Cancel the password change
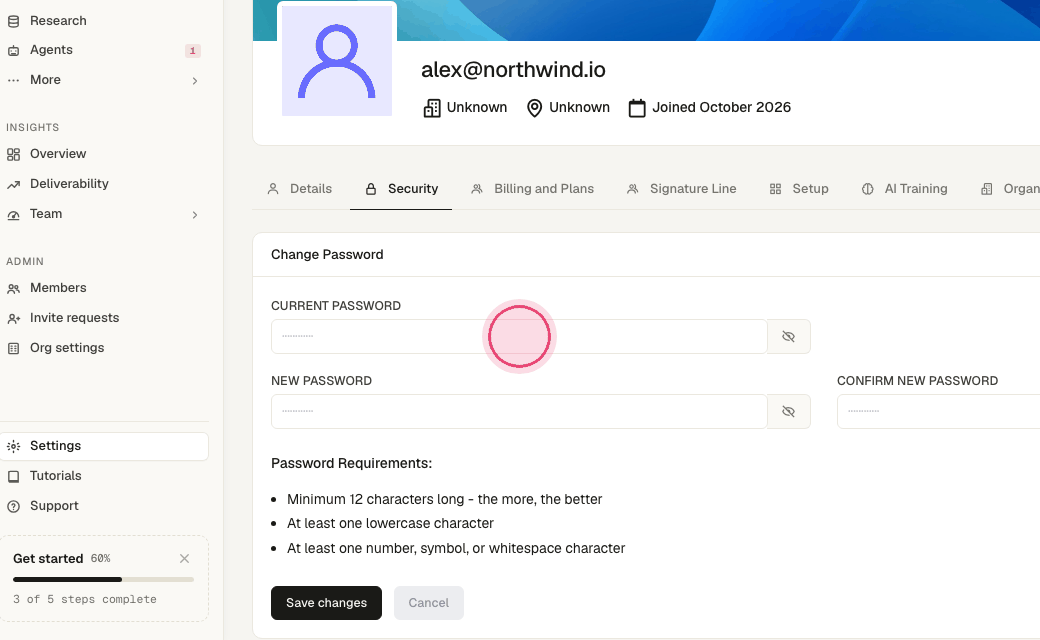 (428, 603)
